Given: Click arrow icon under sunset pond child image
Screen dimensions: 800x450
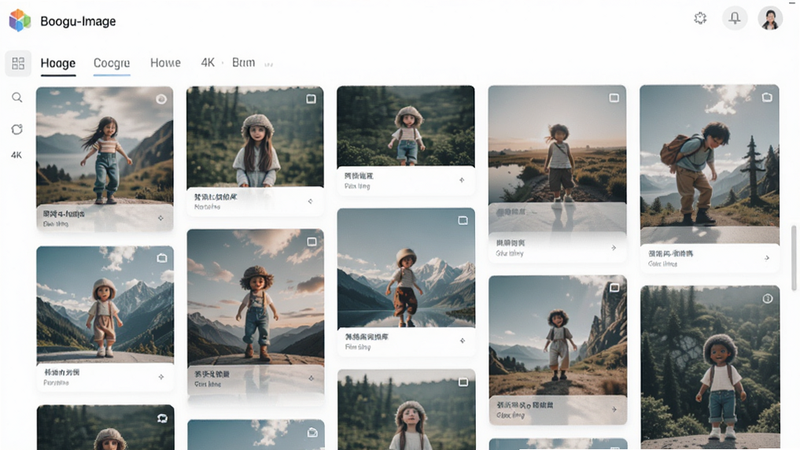Looking at the screenshot, I should pyautogui.click(x=613, y=247).
